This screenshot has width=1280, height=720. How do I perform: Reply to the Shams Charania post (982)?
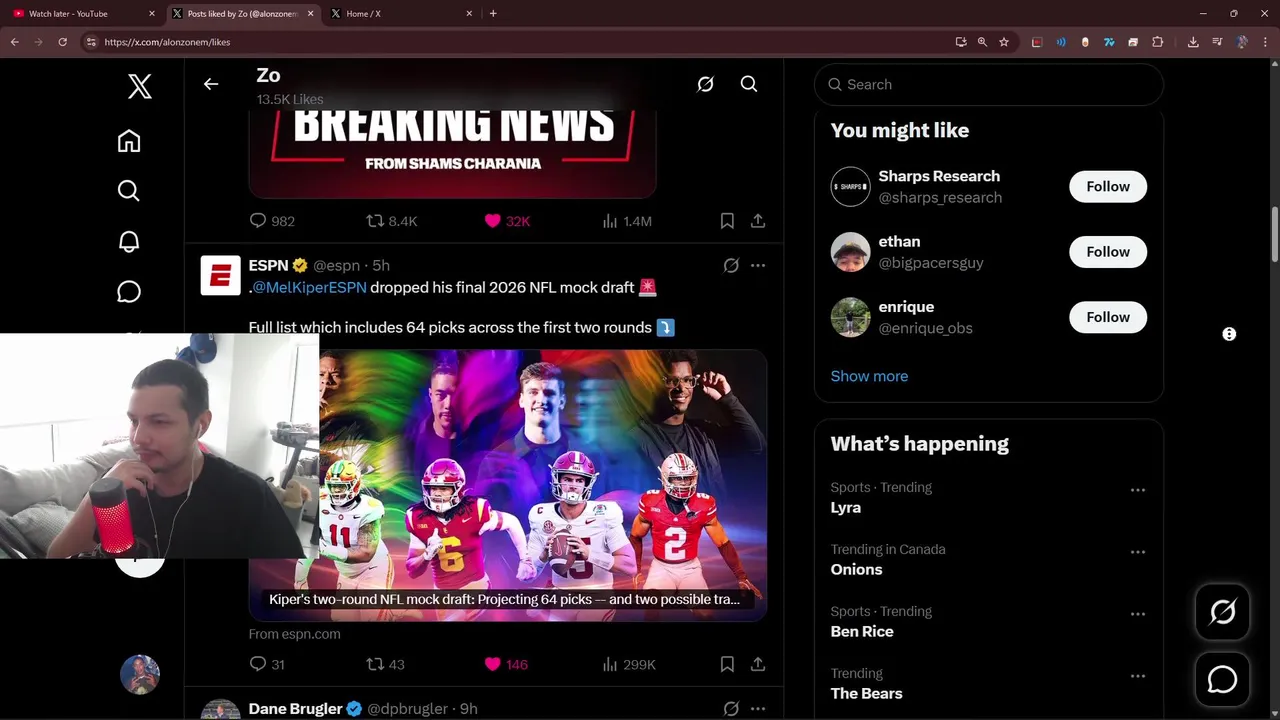click(x=272, y=221)
